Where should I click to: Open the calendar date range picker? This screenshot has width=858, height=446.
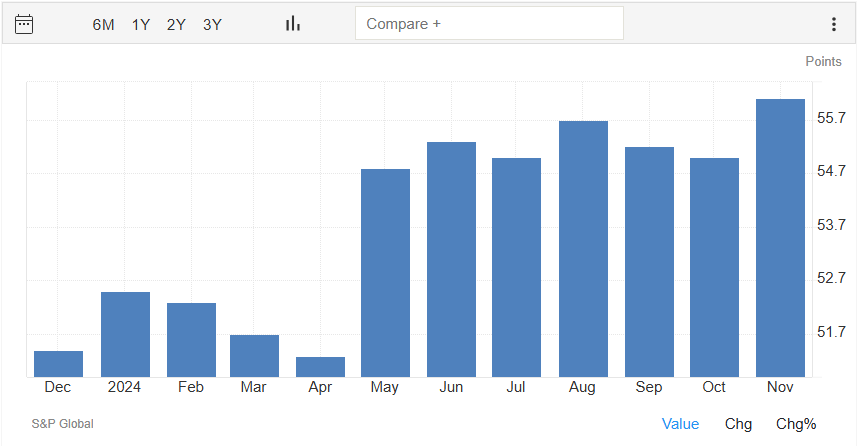pyautogui.click(x=24, y=24)
